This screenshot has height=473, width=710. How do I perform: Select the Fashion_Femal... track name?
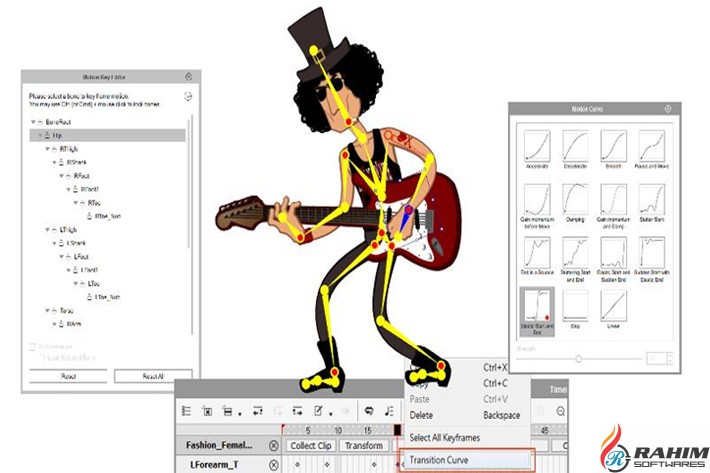(x=219, y=445)
